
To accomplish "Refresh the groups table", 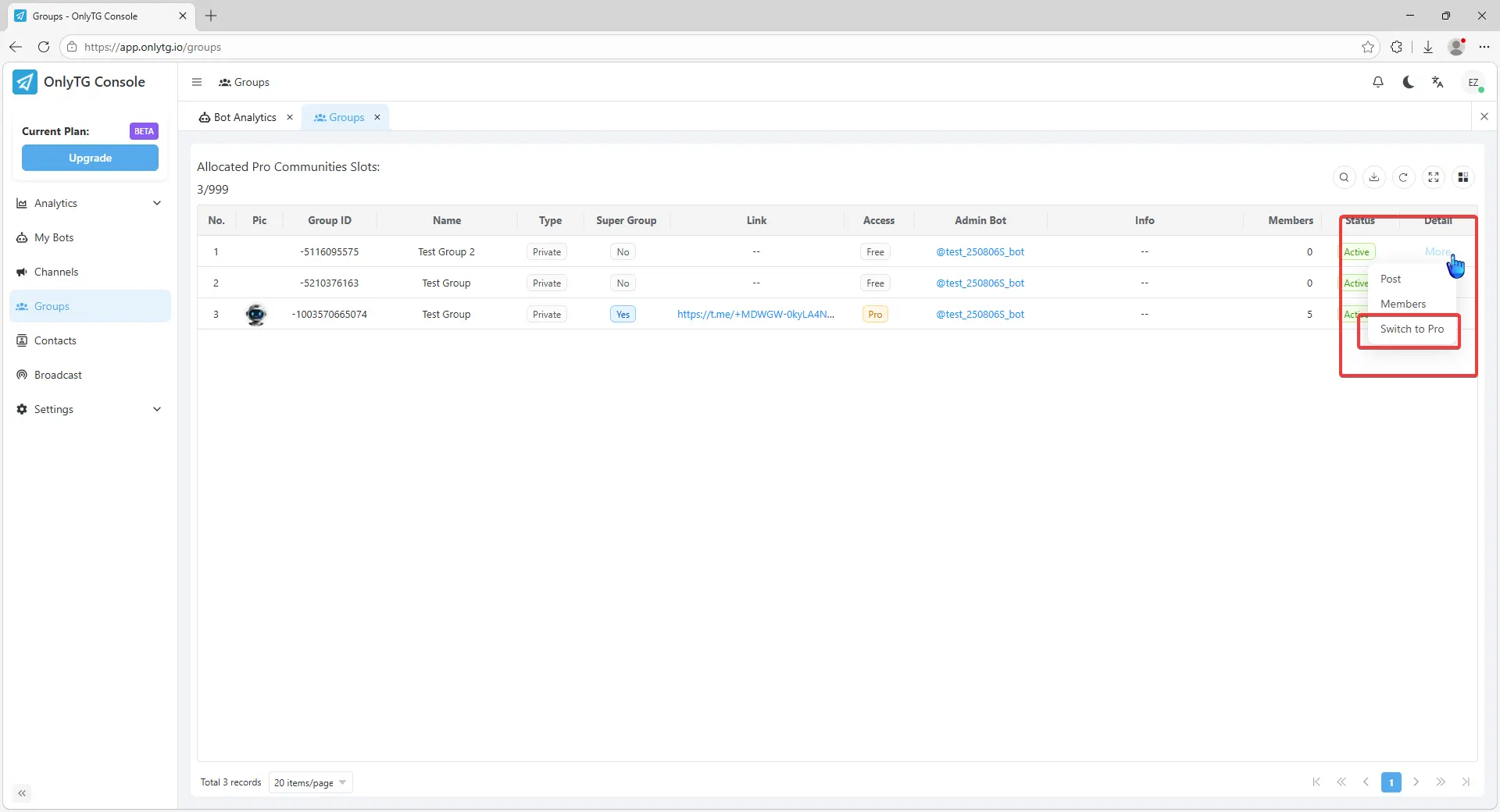I will [1403, 177].
